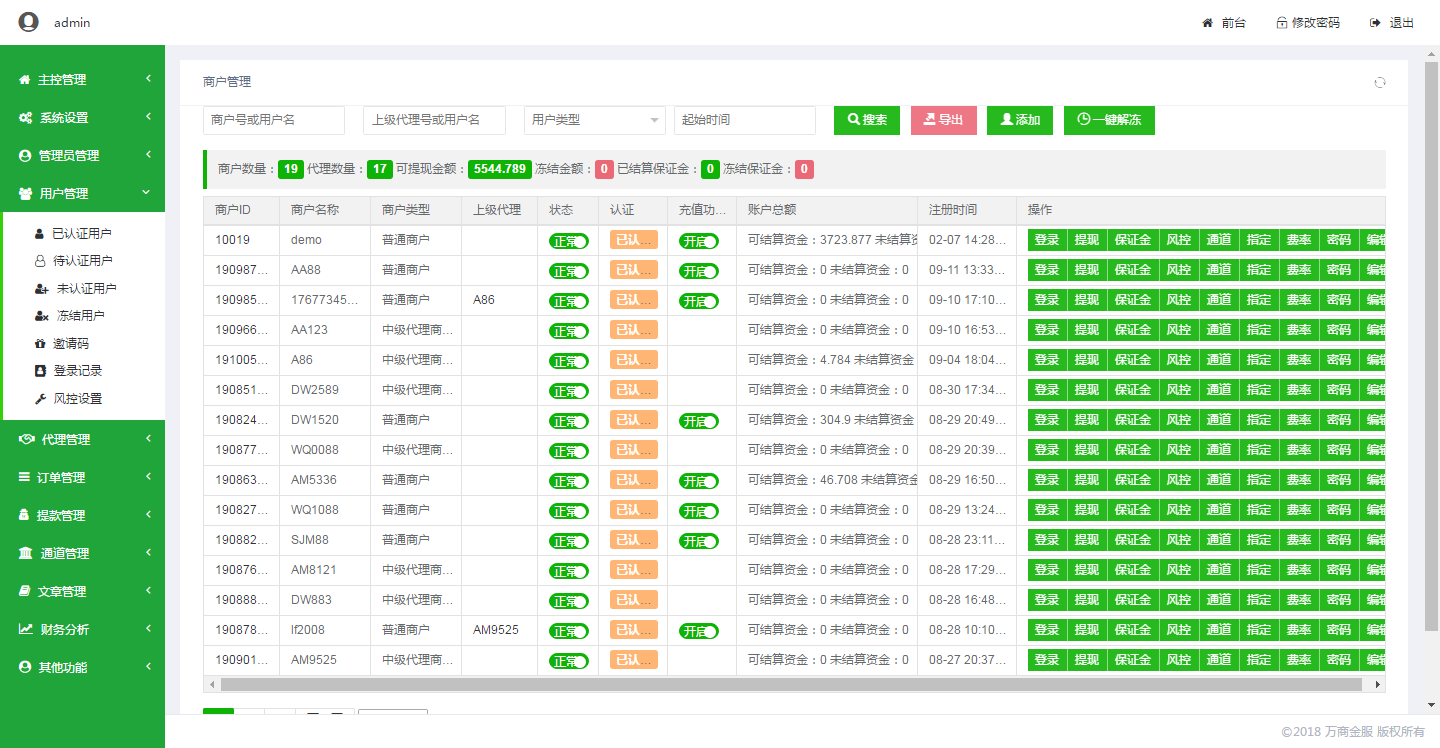The height and width of the screenshot is (748, 1440).
Task: Open 修改密码 via its lock icon
Action: (x=1281, y=23)
